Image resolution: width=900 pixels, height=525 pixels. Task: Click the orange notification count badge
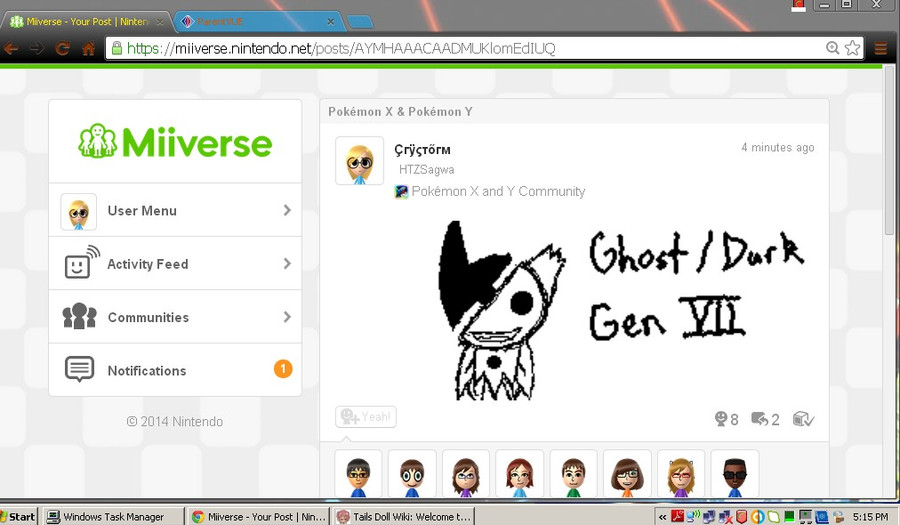(283, 369)
